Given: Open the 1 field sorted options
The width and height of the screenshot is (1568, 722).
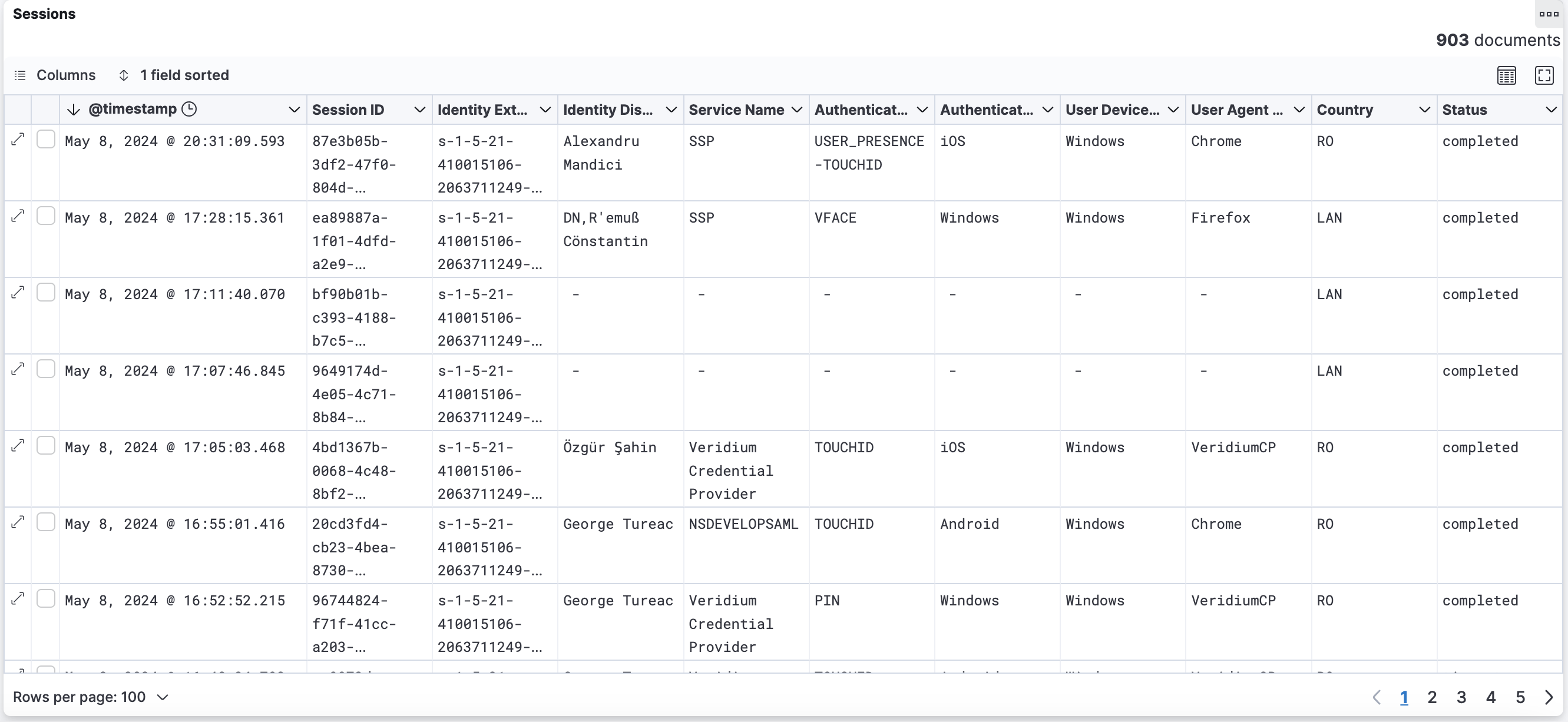Looking at the screenshot, I should coord(174,75).
